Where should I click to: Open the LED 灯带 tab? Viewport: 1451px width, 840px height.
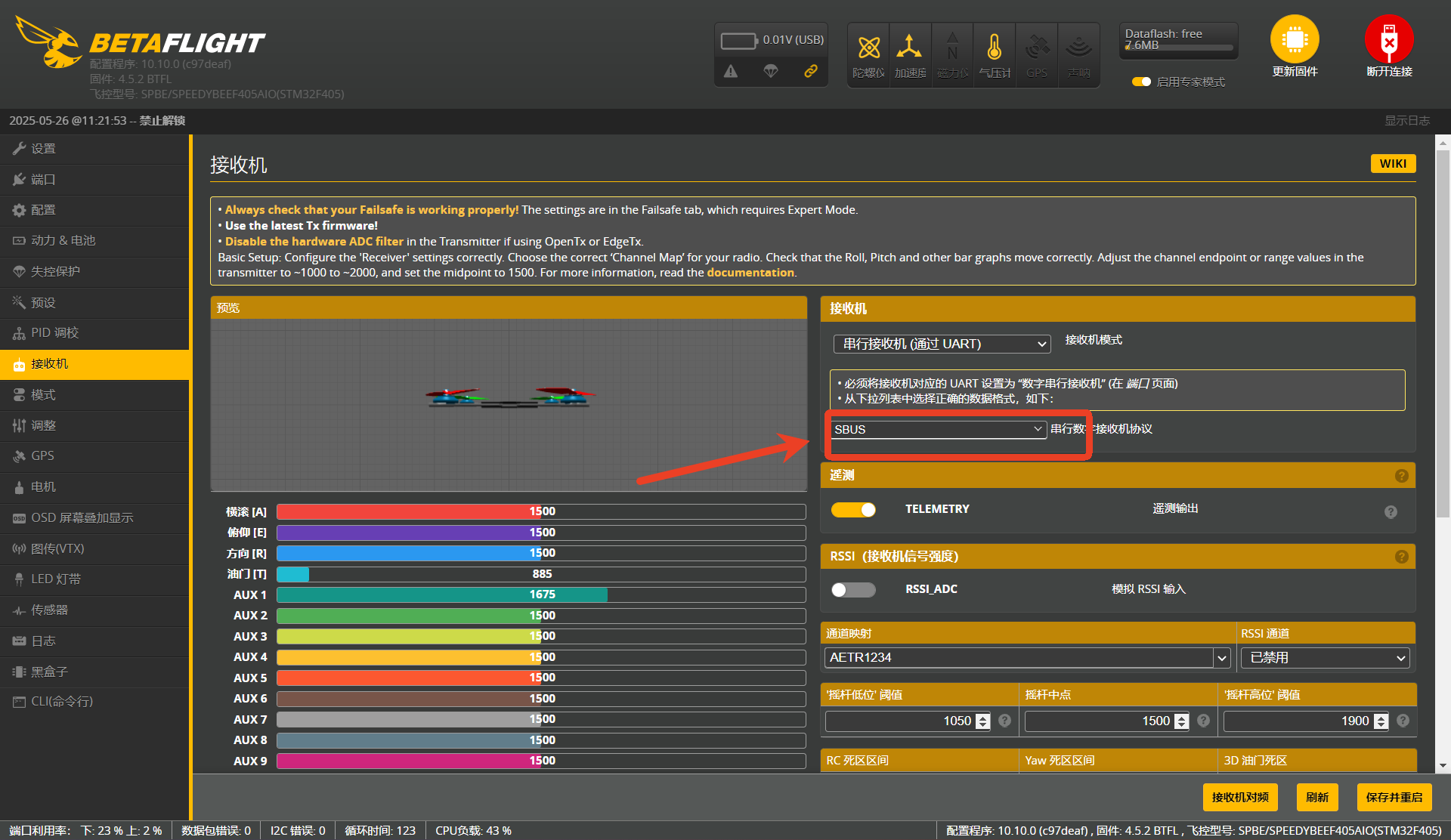pyautogui.click(x=94, y=579)
